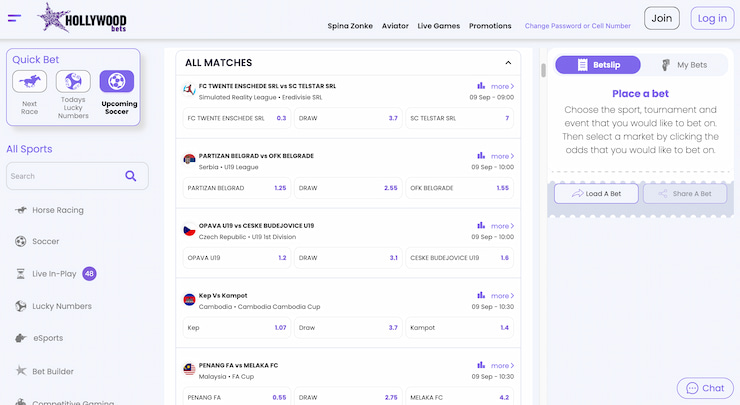Click the Eredivisie SRL league icon
Screen dimensions: 740x405
pos(189,89)
